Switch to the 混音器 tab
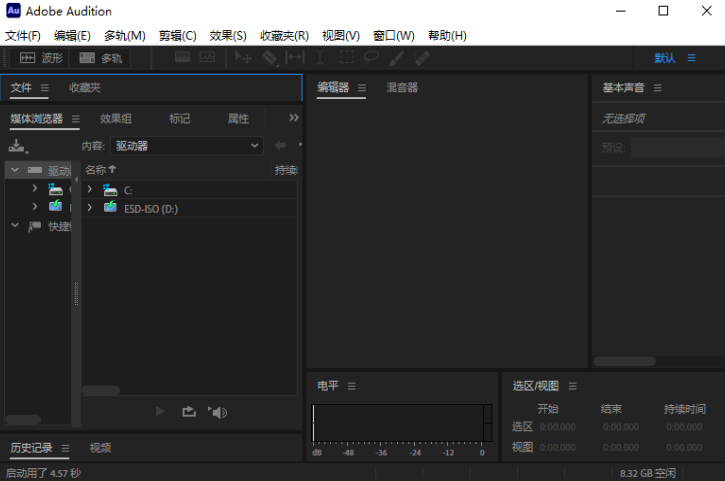Image resolution: width=725 pixels, height=481 pixels. (x=402, y=88)
